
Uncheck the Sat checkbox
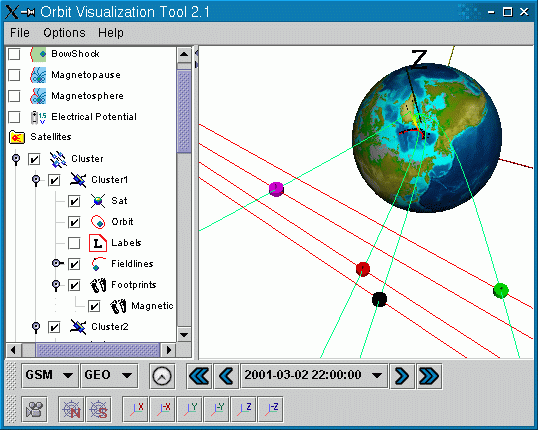pyautogui.click(x=74, y=201)
